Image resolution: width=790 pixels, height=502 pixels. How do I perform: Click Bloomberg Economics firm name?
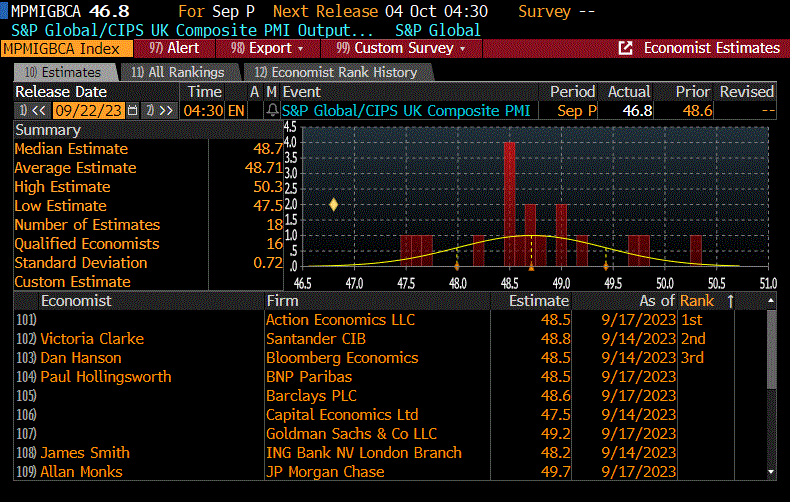click(342, 358)
